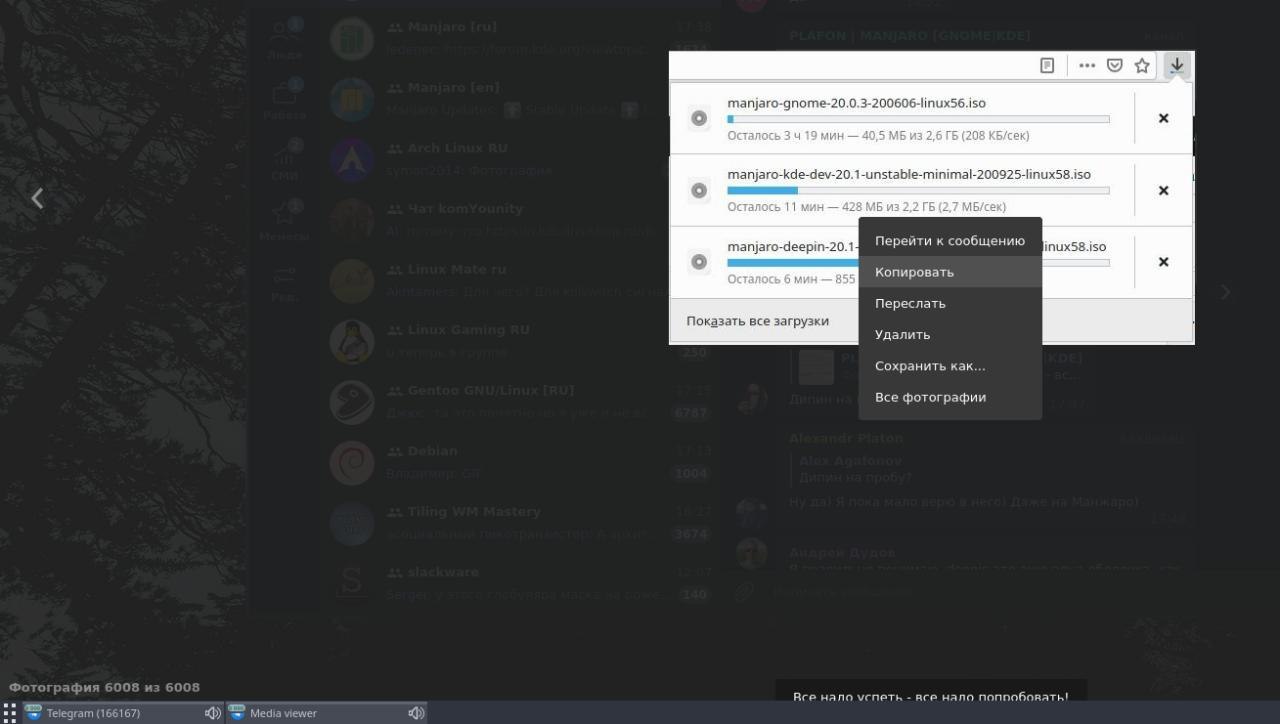Click the 'Фотография 6008 из 6008' caption
The width and height of the screenshot is (1280, 724).
104,687
